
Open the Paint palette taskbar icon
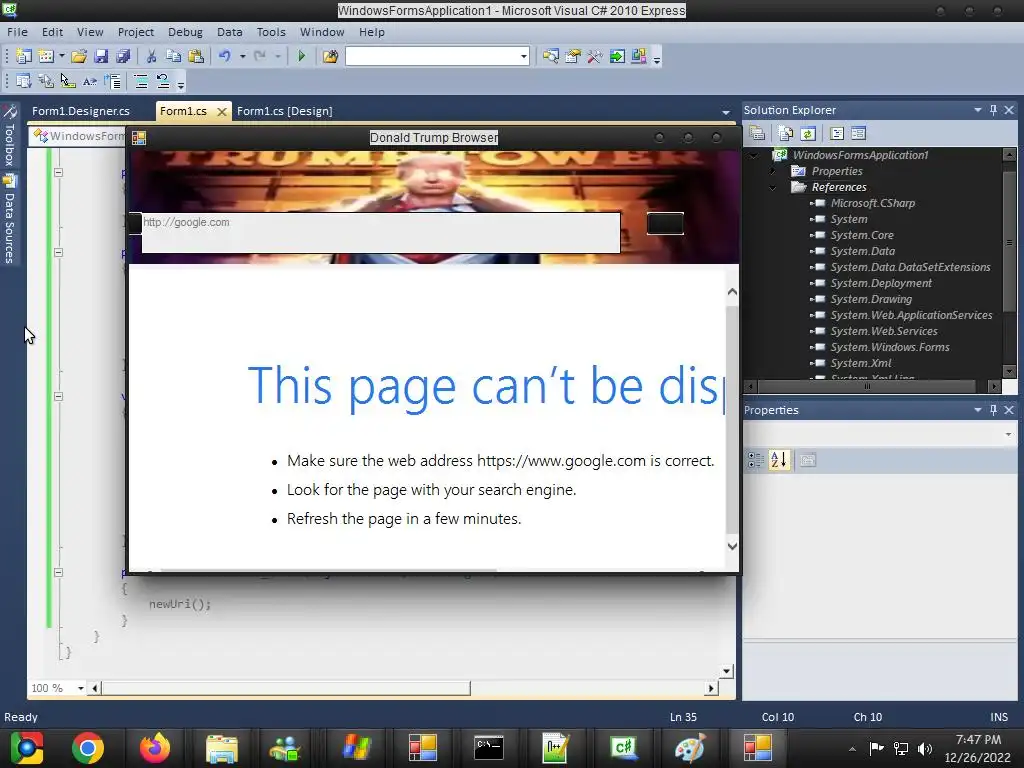click(690, 748)
